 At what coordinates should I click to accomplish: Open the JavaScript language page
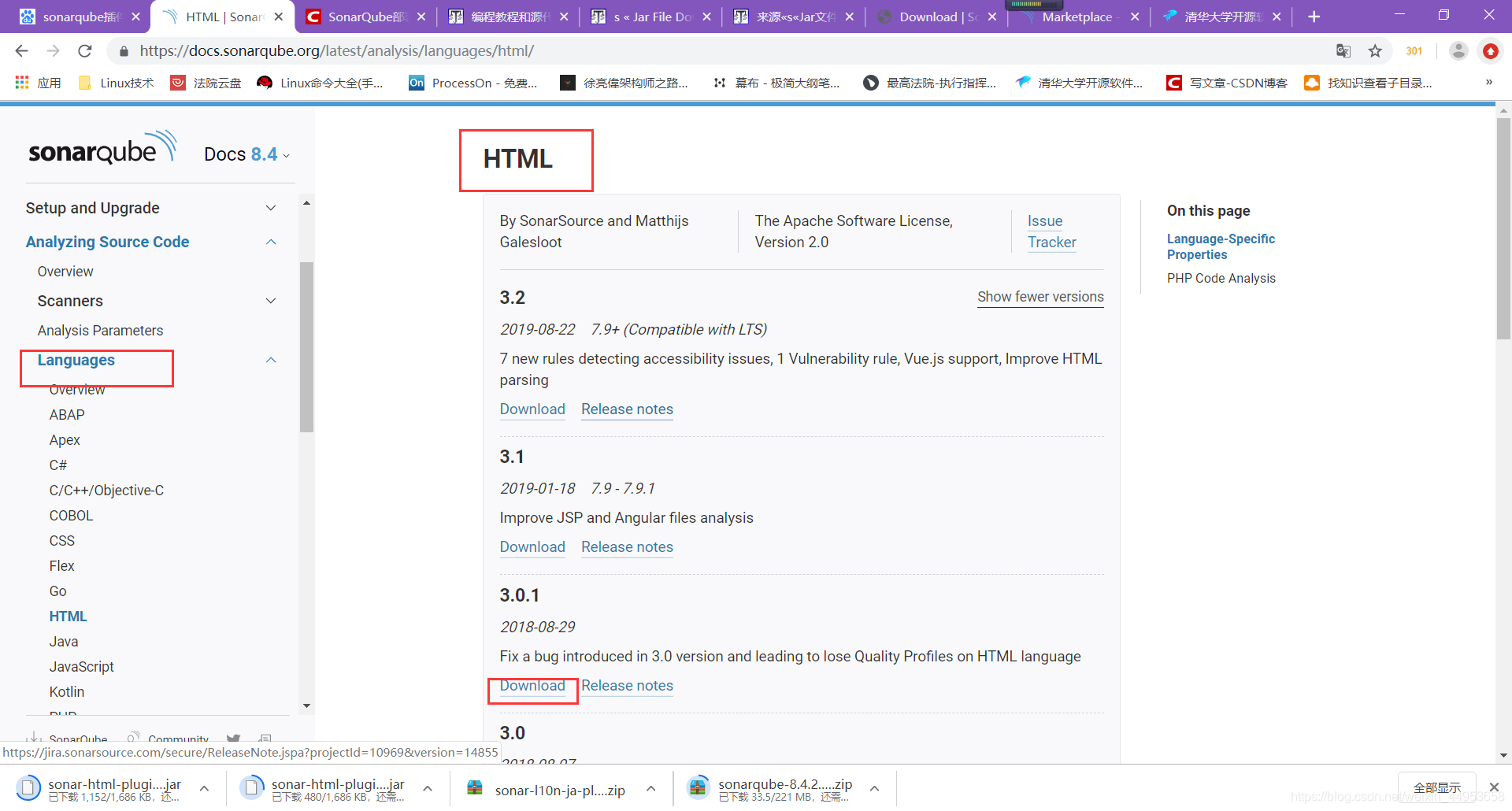81,667
